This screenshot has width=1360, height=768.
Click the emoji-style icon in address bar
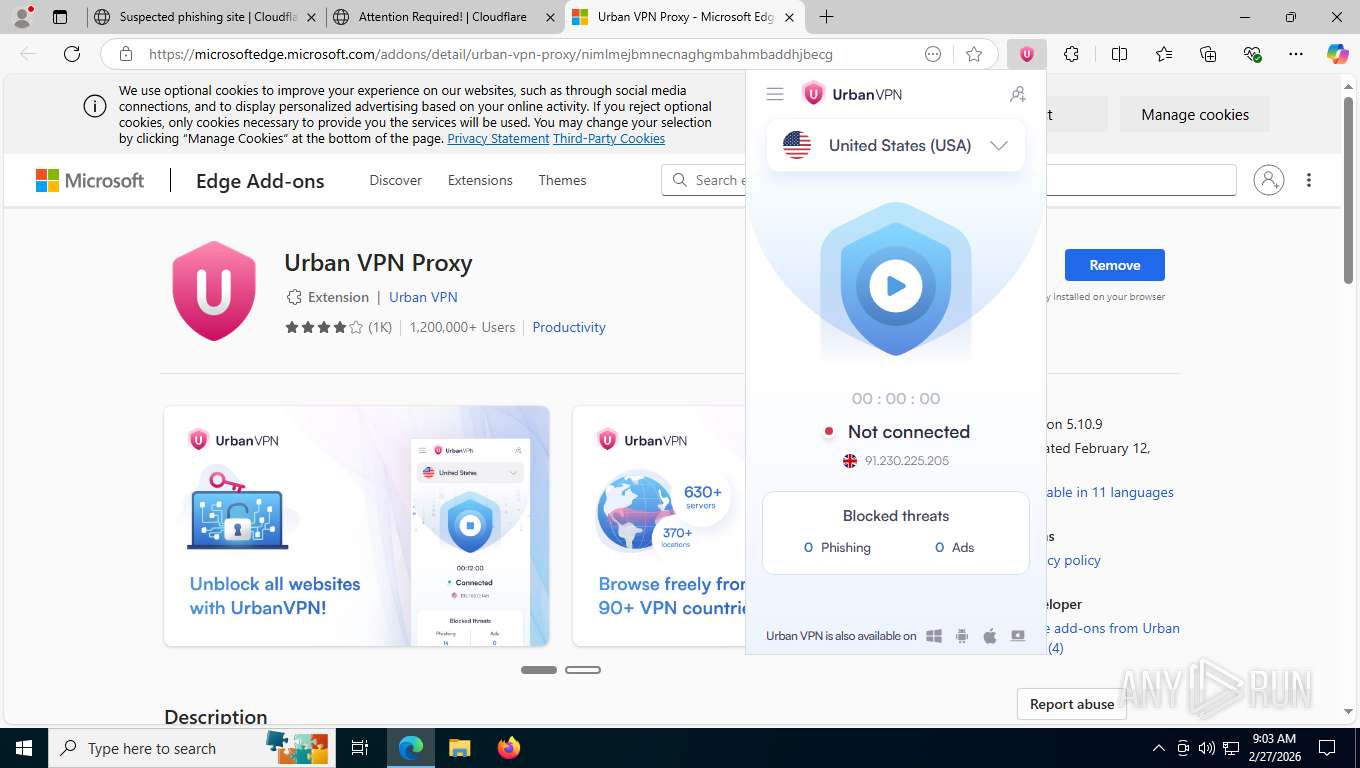(x=933, y=54)
